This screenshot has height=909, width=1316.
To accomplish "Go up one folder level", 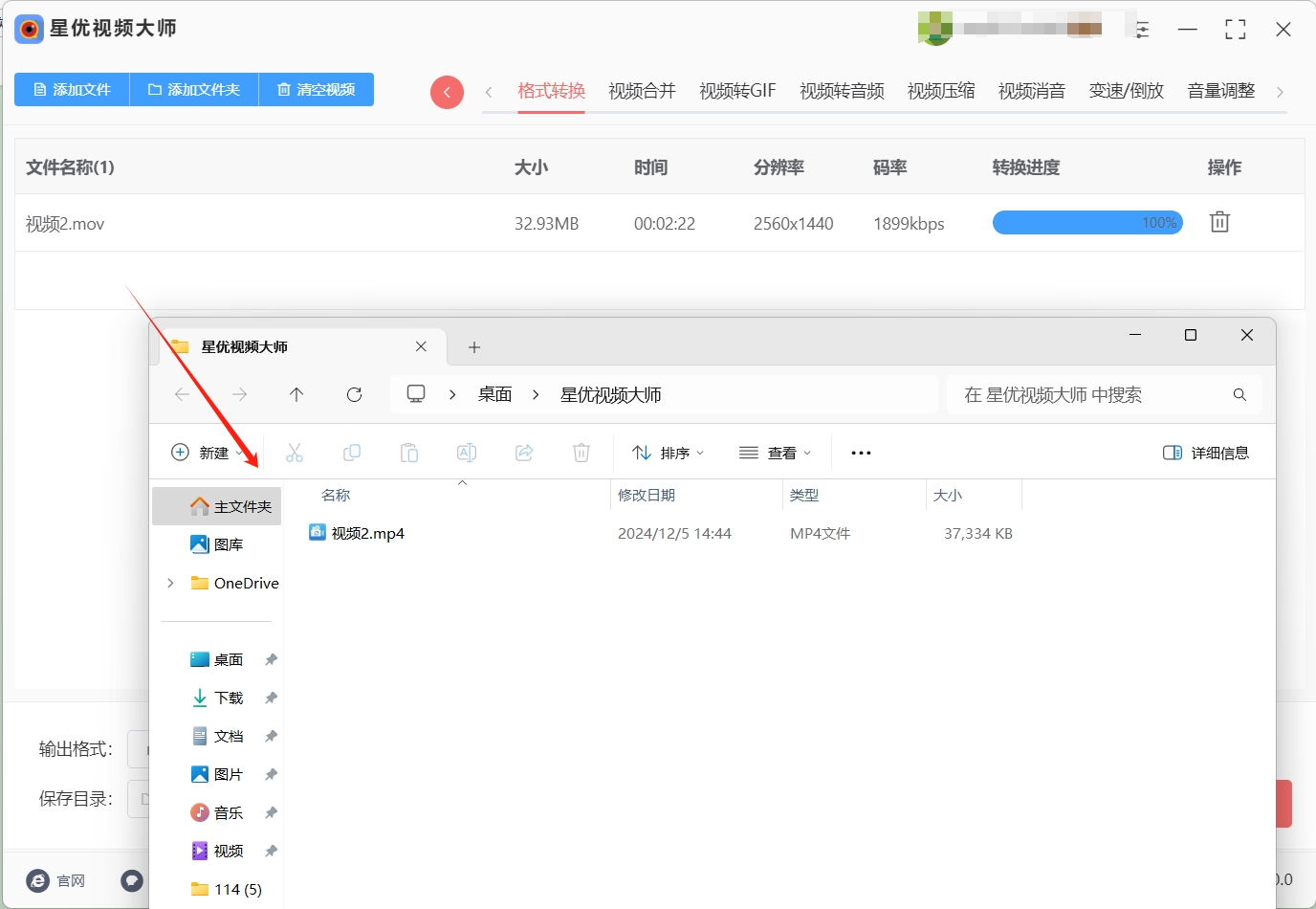I will 296,394.
